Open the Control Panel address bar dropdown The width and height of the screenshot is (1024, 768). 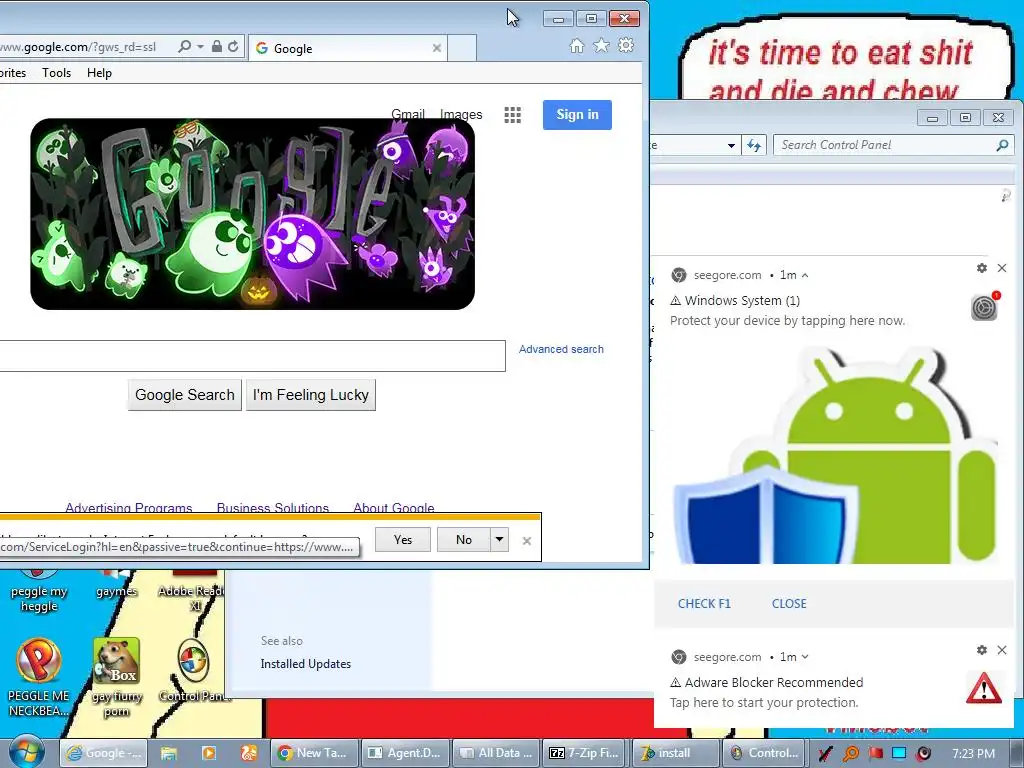pyautogui.click(x=731, y=146)
